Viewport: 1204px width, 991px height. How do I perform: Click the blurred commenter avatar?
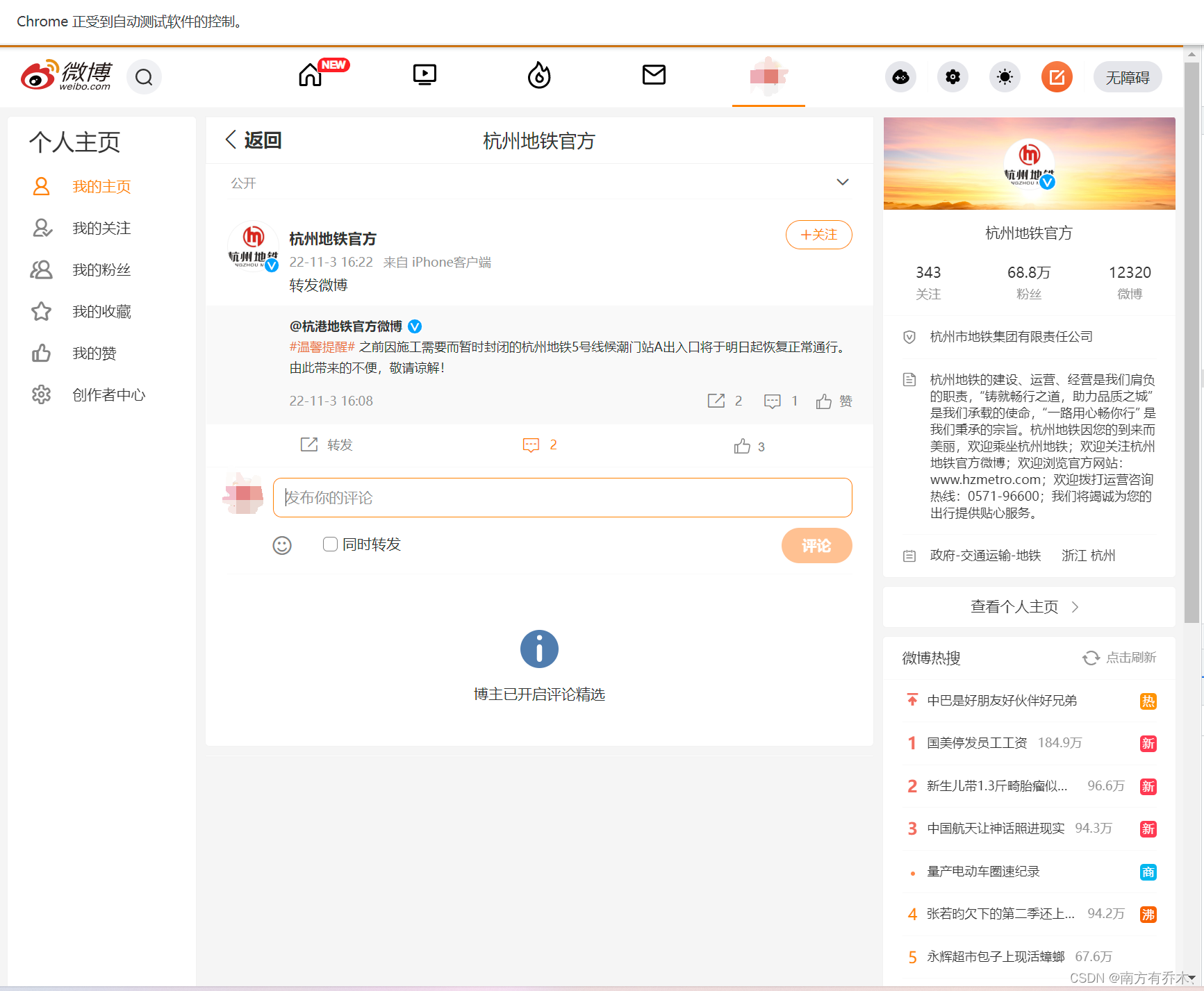pyautogui.click(x=243, y=494)
